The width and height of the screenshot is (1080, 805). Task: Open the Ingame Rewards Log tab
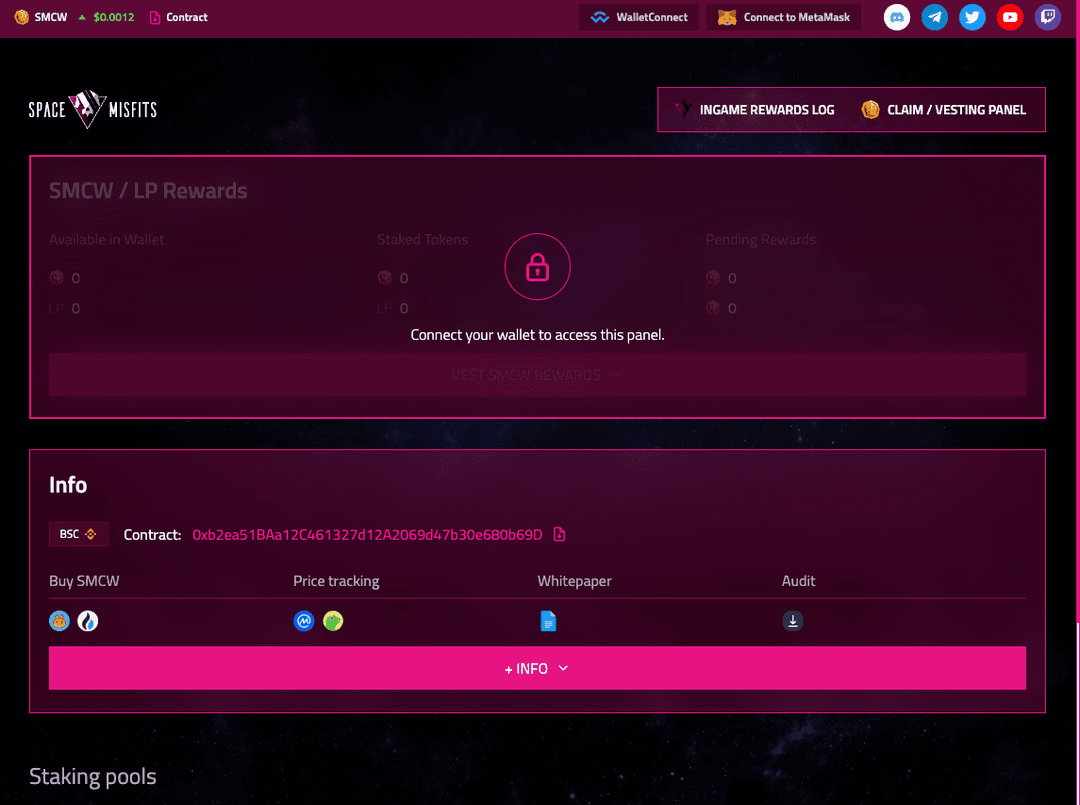click(754, 109)
